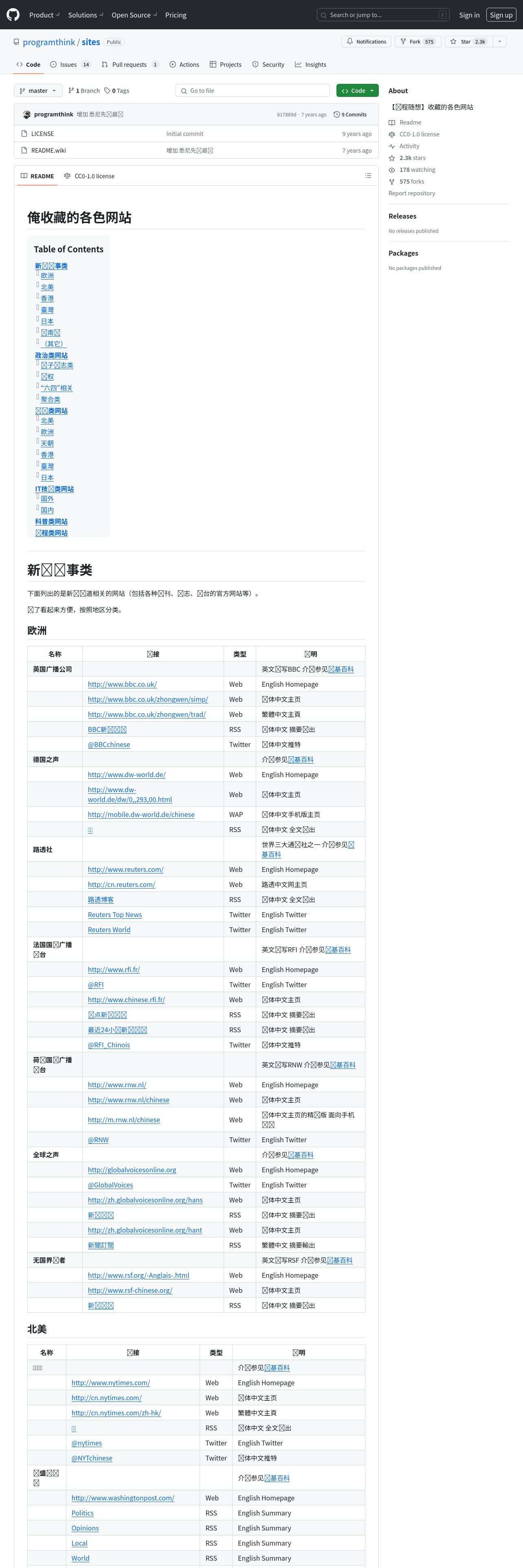Click the programthink commit author avatar
Viewport: 523px width, 1568px height.
pos(27,114)
